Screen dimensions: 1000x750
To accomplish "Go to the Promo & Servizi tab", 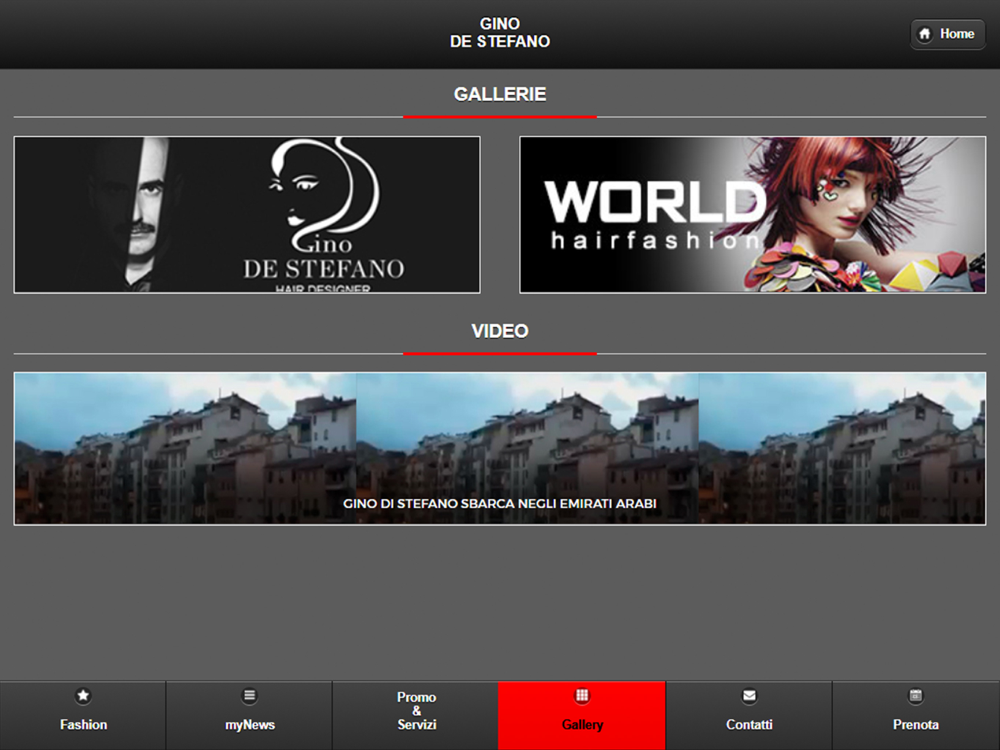I will [x=416, y=716].
